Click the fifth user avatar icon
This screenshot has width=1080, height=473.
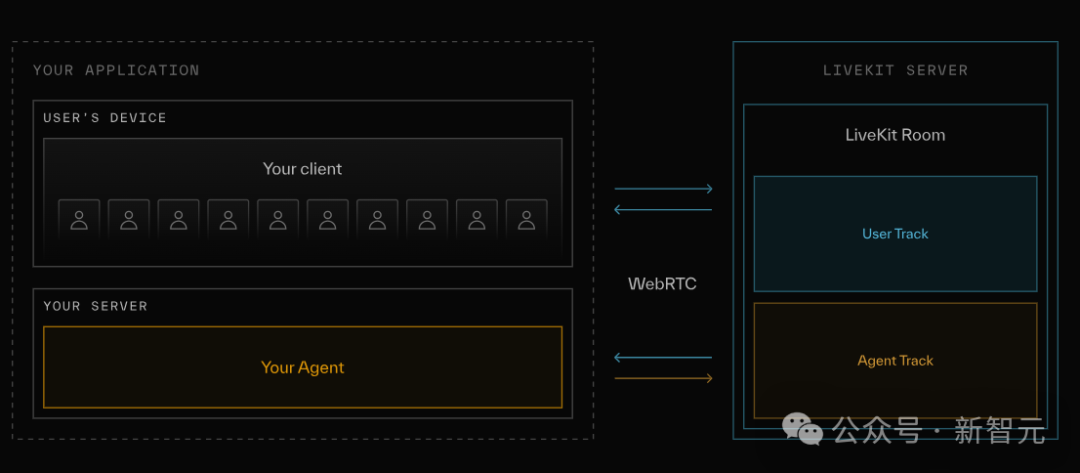pos(278,219)
